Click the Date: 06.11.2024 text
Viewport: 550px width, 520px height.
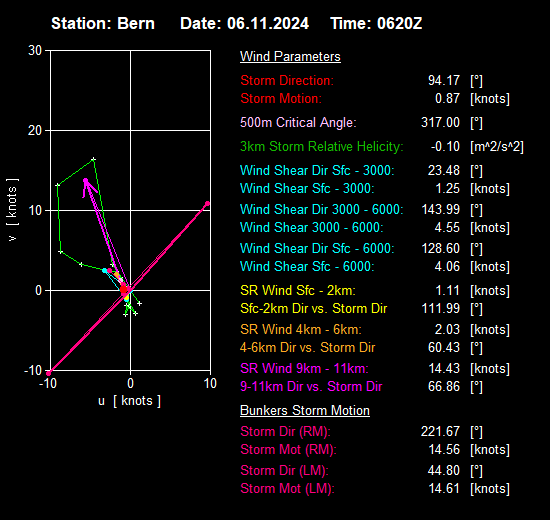(244, 24)
